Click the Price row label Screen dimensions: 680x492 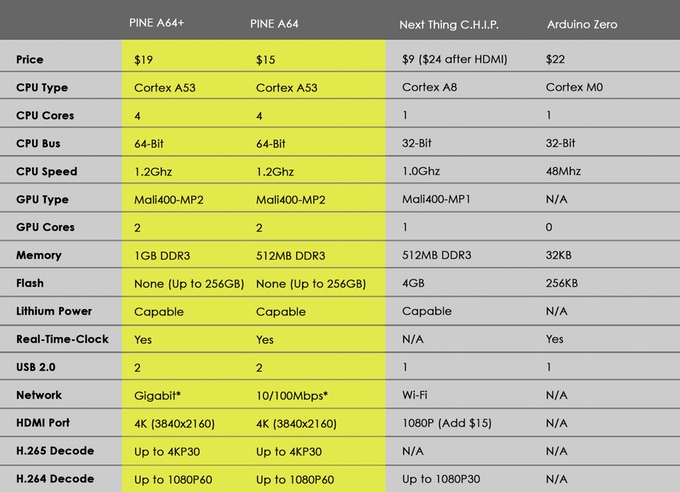coord(30,59)
